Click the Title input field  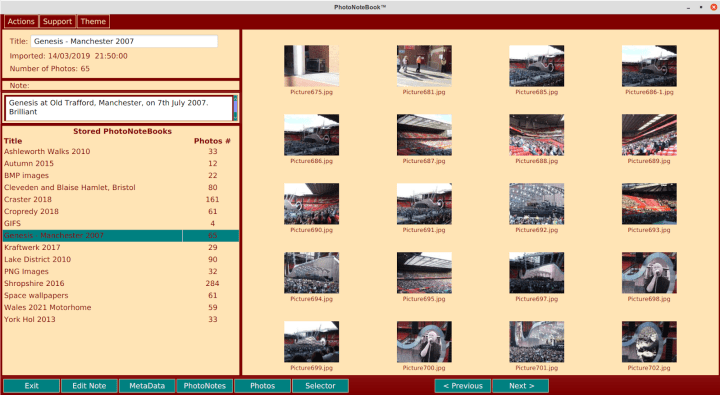click(x=124, y=41)
